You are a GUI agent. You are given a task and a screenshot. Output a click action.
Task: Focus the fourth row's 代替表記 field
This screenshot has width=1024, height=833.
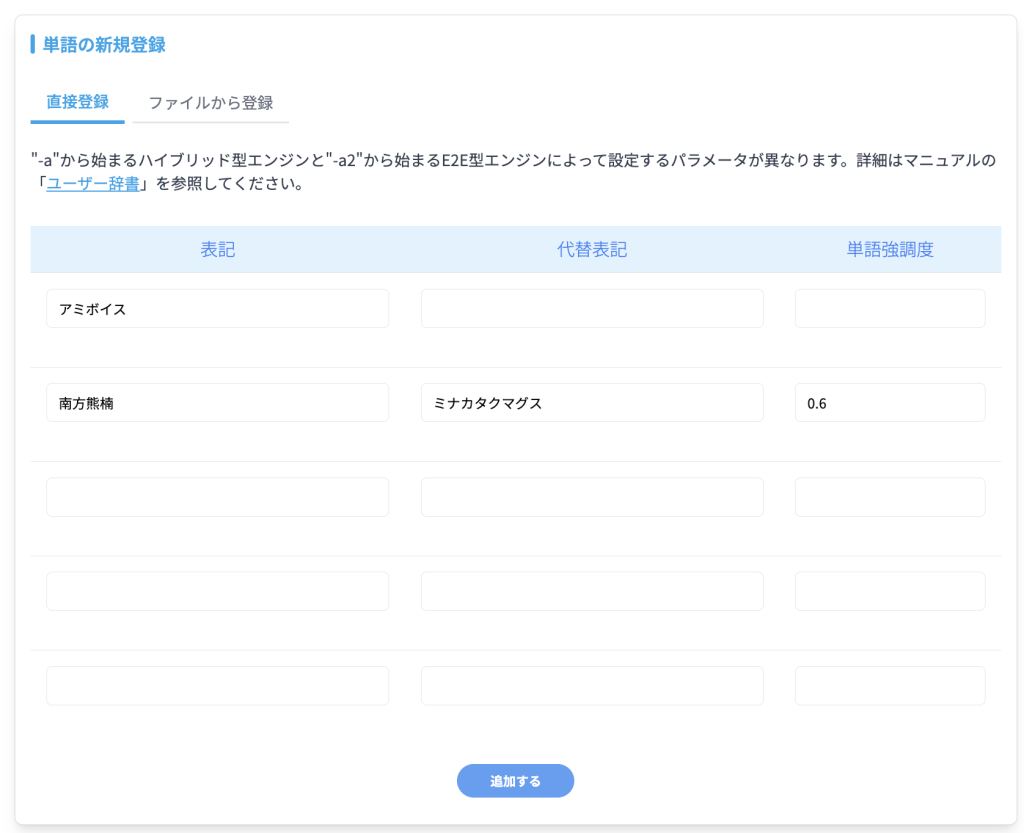click(592, 591)
